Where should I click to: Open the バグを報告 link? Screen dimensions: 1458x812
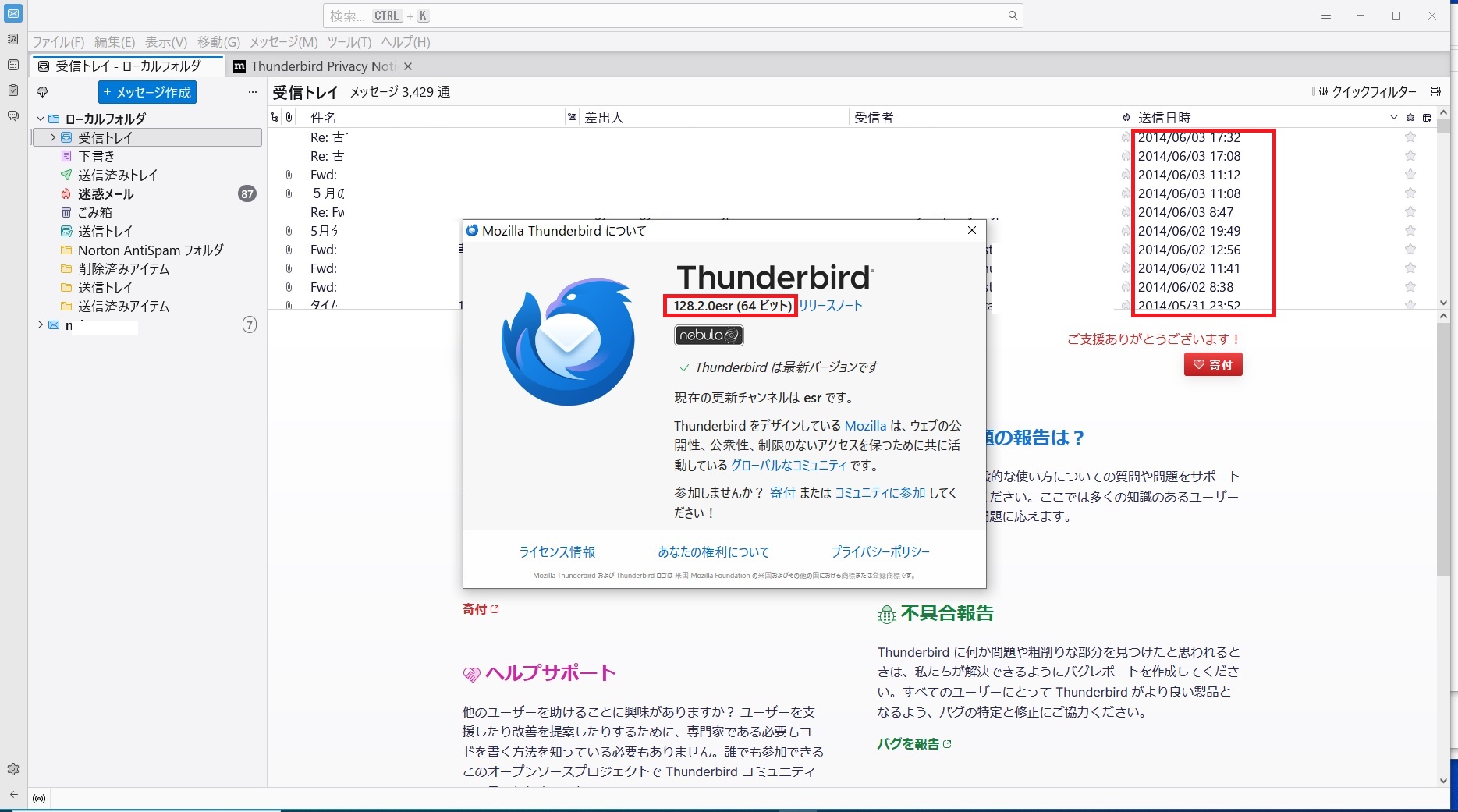[x=913, y=744]
